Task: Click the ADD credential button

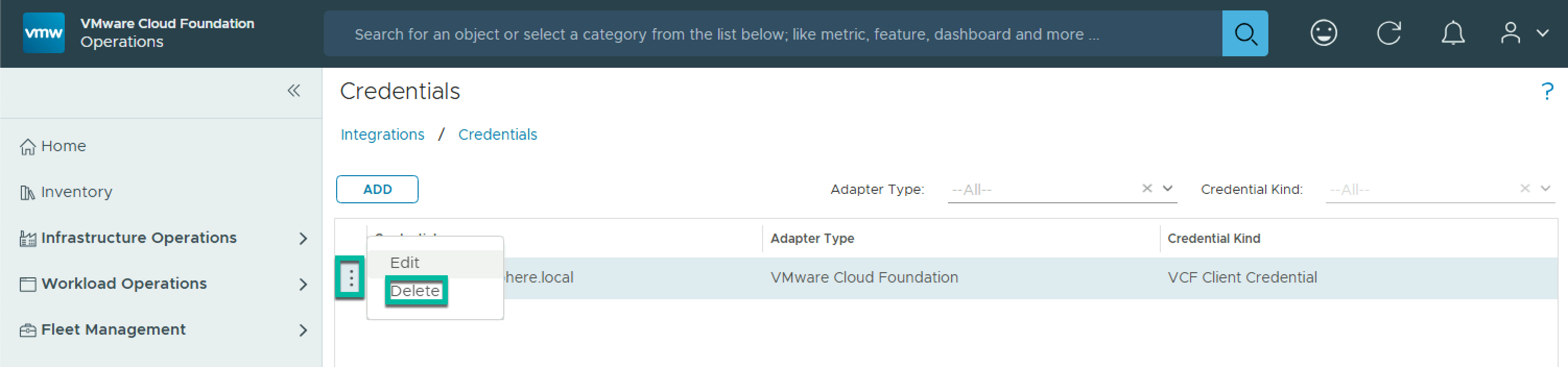Action: [377, 190]
